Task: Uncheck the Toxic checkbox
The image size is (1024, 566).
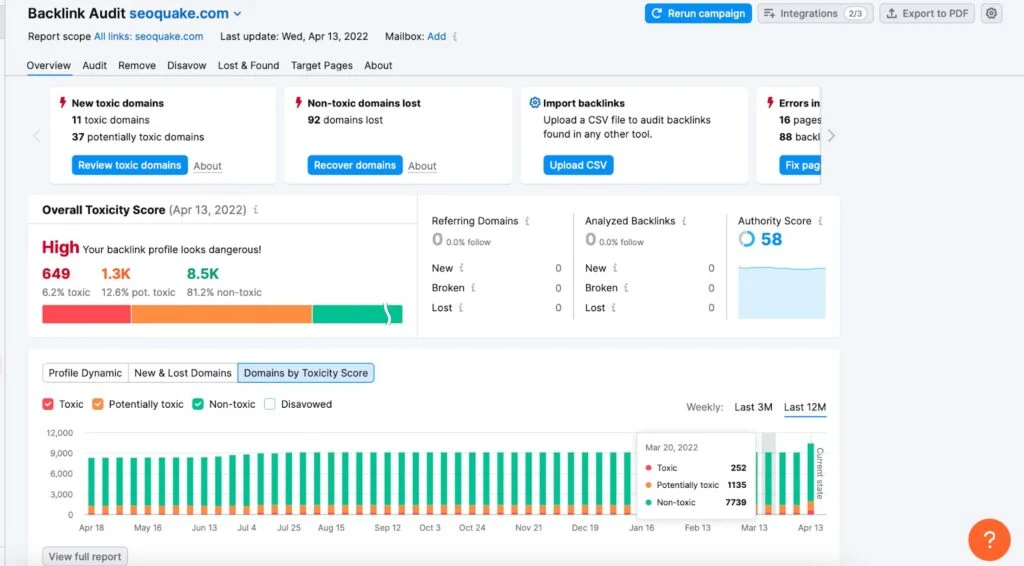Action: [48, 405]
